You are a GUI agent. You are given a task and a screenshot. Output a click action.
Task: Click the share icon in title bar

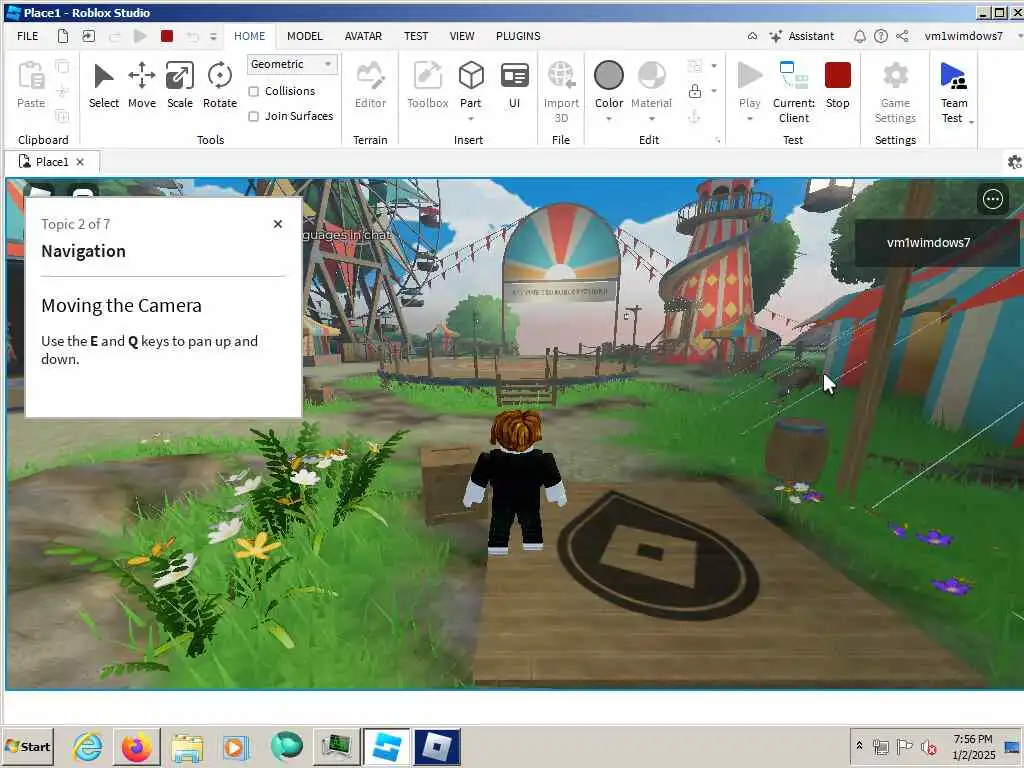tap(902, 37)
